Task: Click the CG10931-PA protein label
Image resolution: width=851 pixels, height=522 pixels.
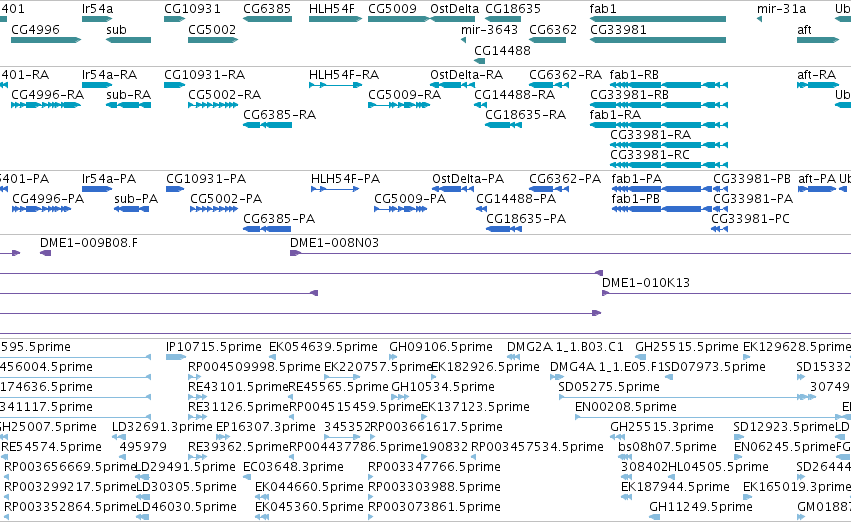Action: (x=206, y=179)
